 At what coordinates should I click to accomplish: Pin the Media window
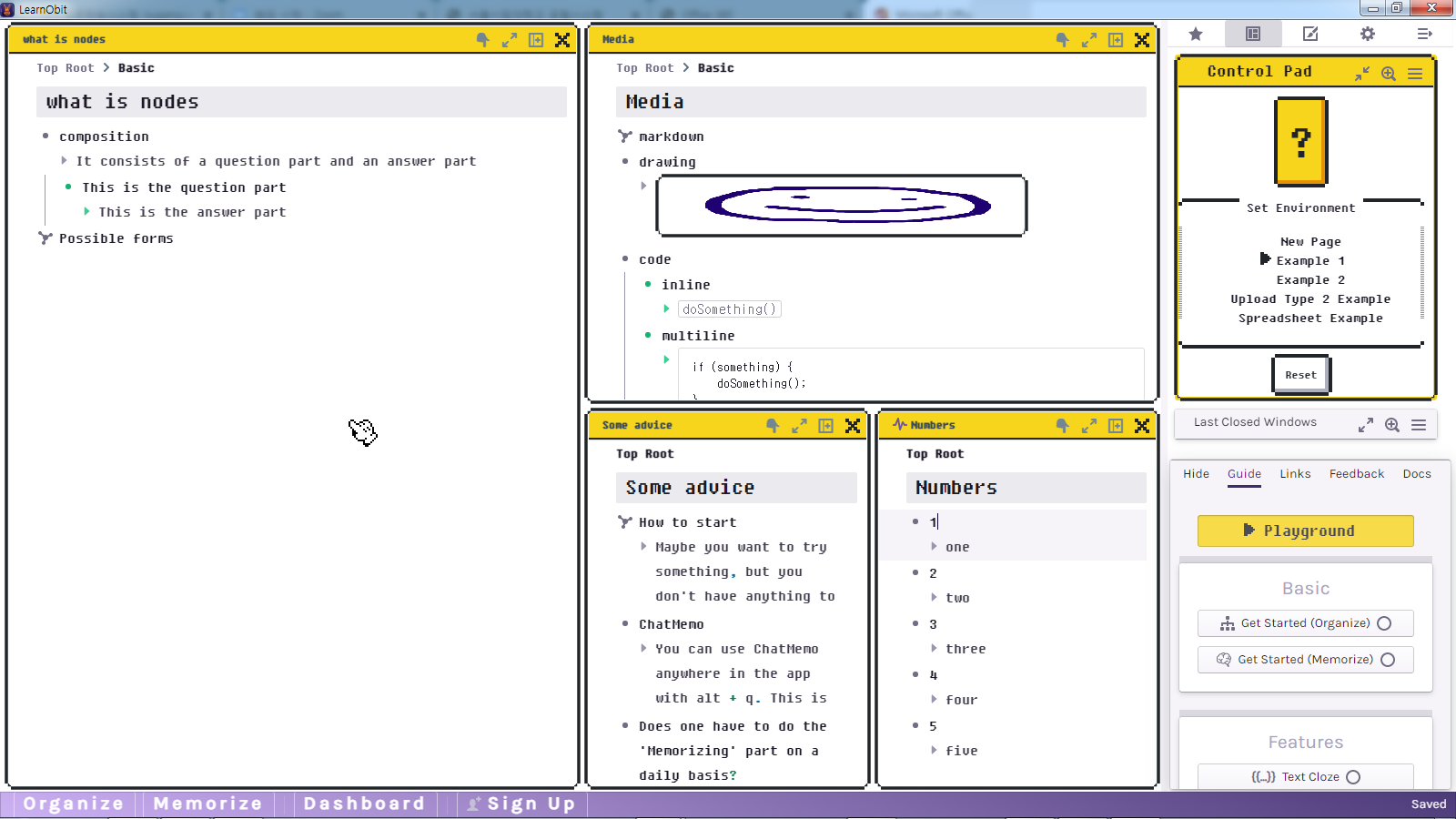tap(1063, 40)
